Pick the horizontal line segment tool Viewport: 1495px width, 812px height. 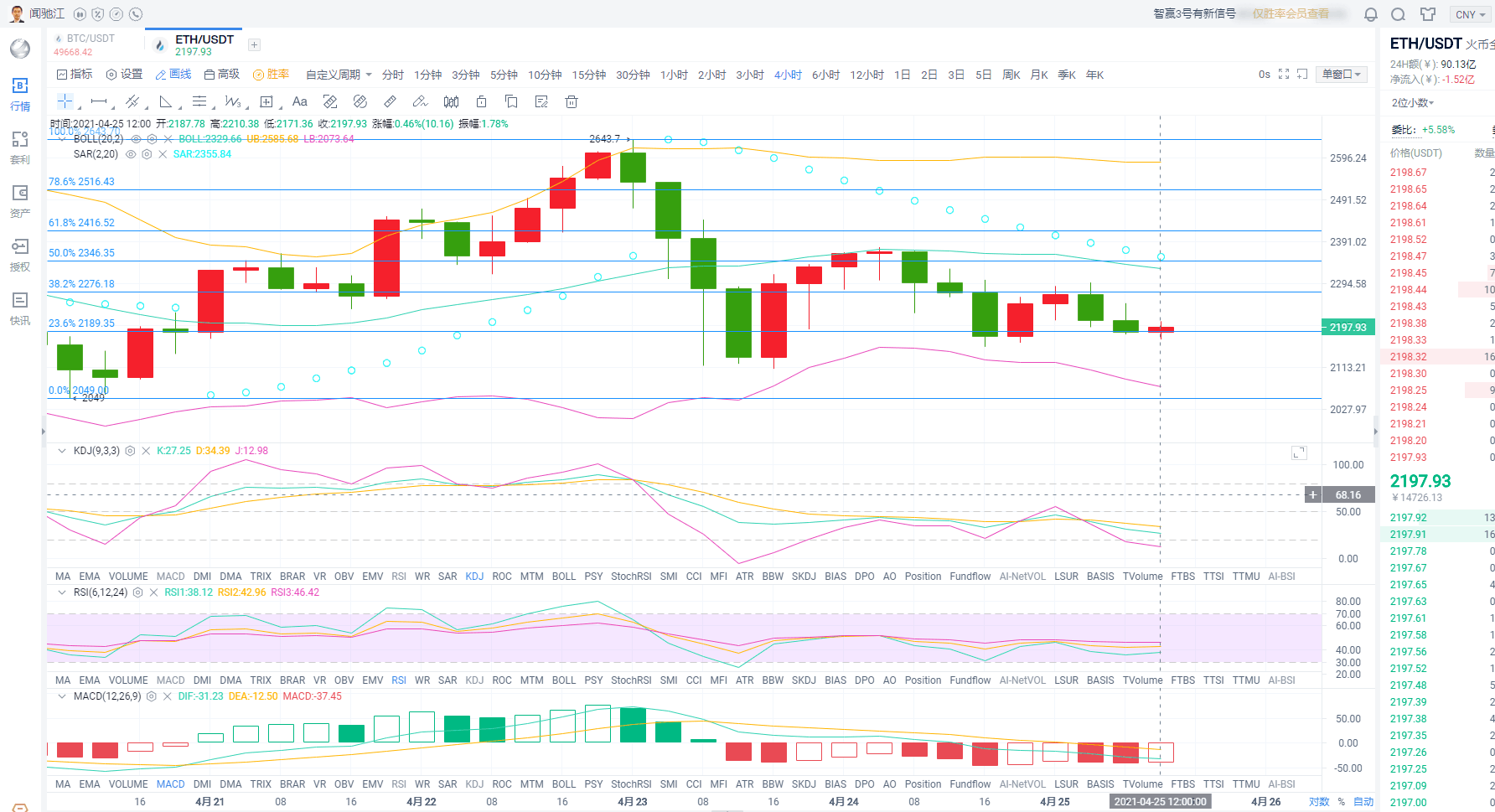[x=99, y=101]
